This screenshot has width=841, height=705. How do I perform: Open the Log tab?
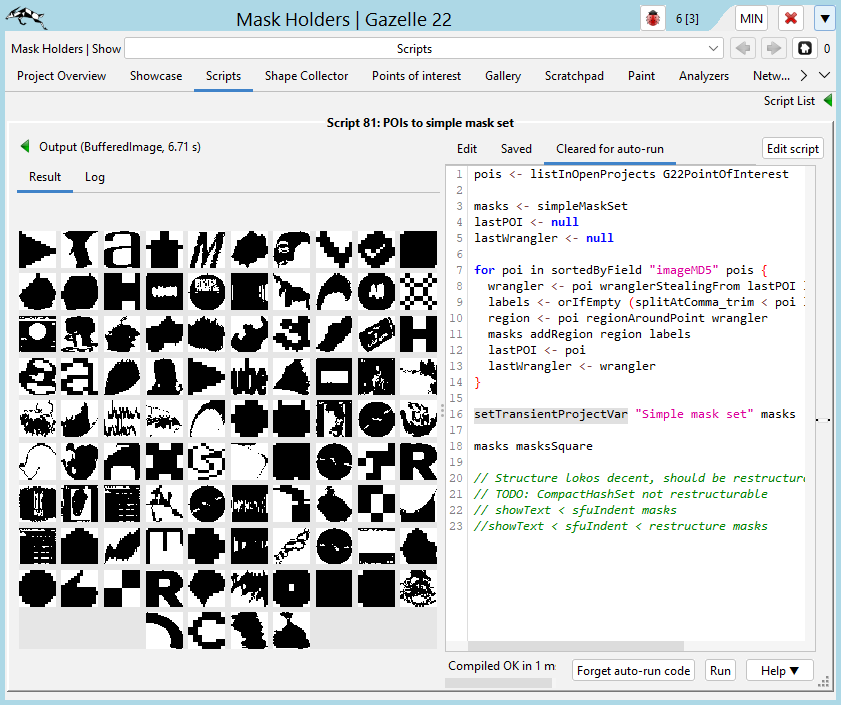(x=94, y=177)
